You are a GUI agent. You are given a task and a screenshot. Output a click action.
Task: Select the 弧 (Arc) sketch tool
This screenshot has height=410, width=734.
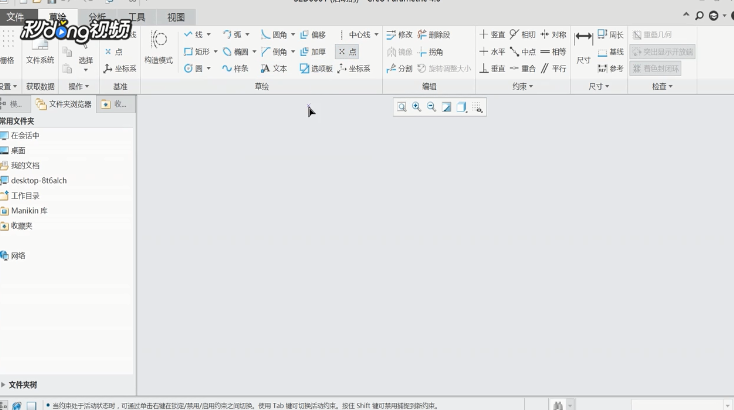[232, 35]
